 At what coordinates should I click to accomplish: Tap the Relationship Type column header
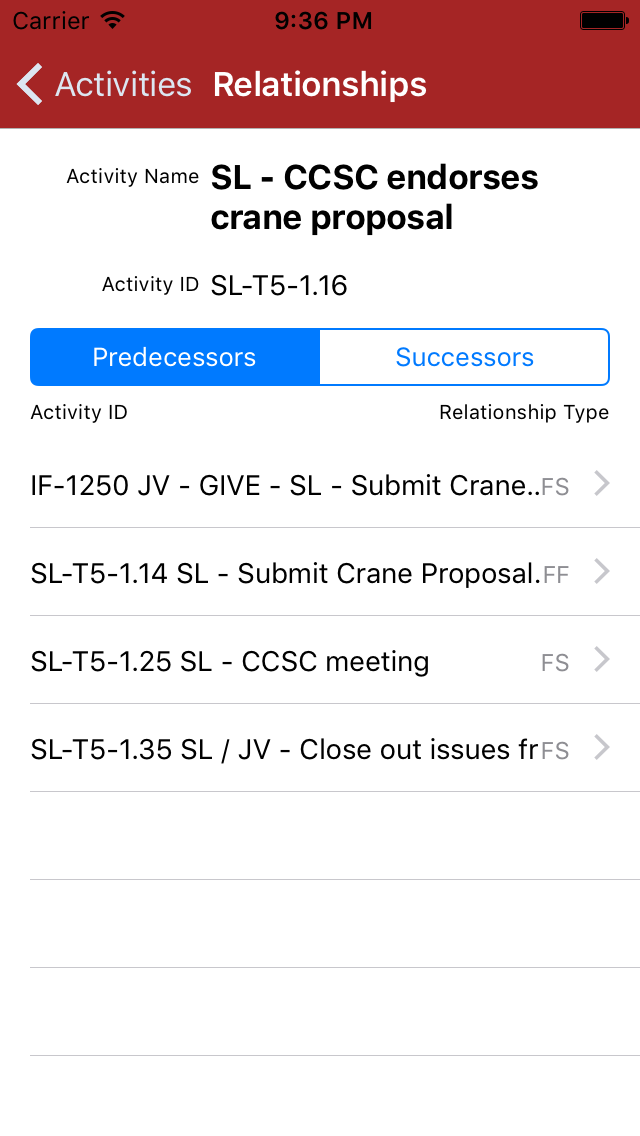524,412
